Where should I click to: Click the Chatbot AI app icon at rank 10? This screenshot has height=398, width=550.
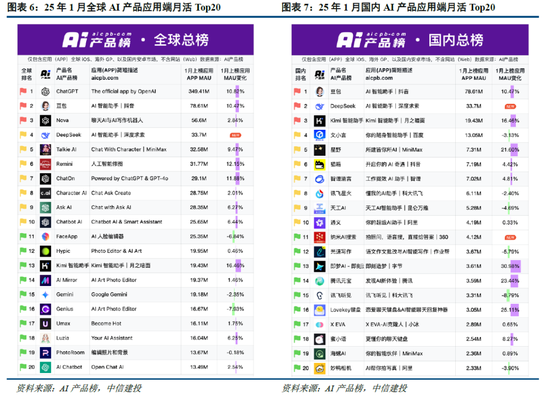point(45,222)
